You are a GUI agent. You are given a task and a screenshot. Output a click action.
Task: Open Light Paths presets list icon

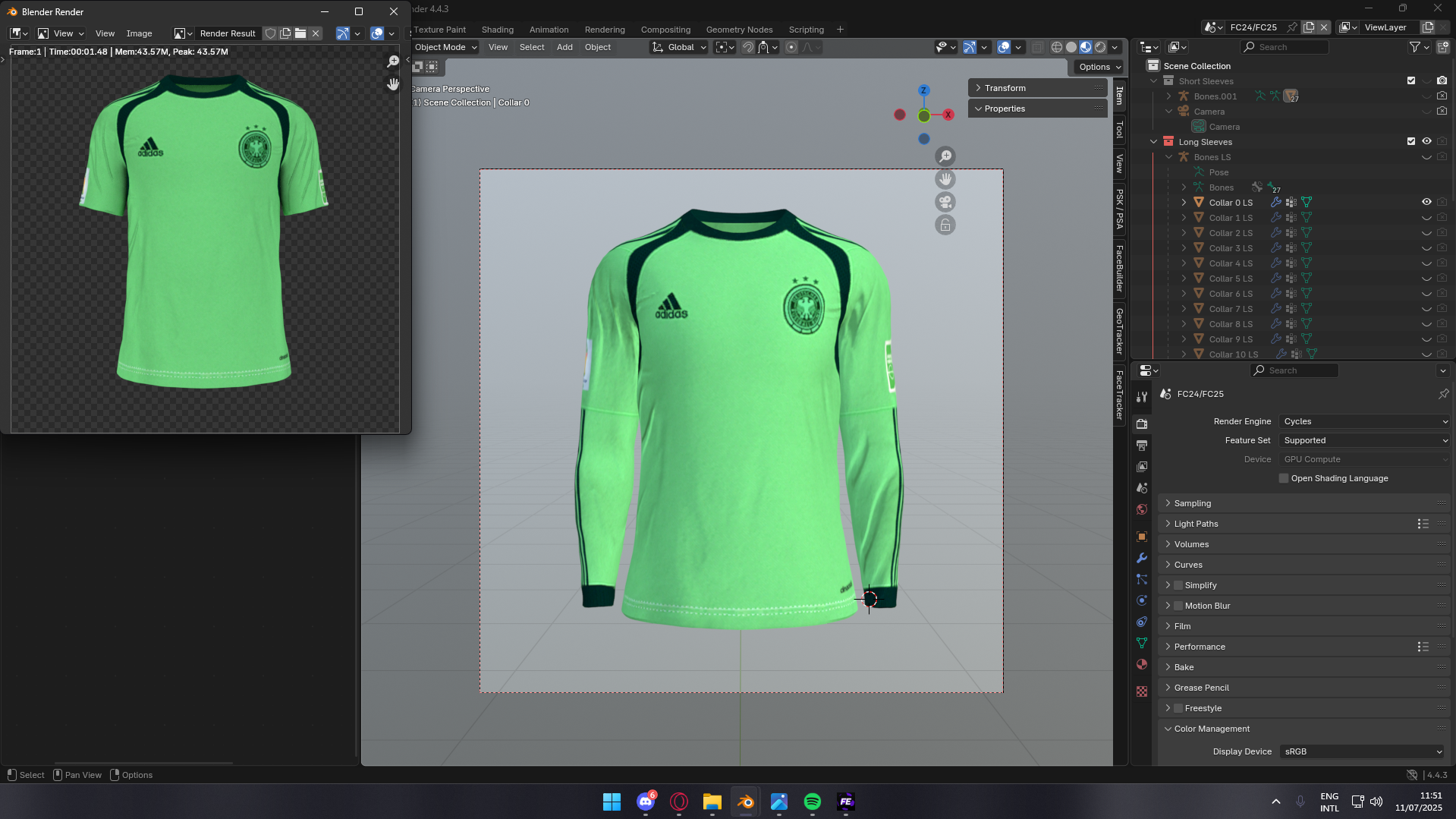pyautogui.click(x=1423, y=524)
